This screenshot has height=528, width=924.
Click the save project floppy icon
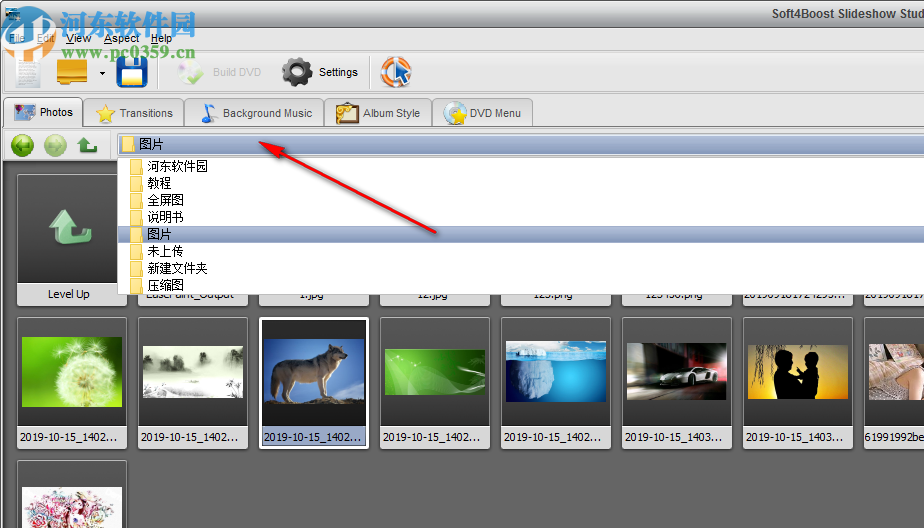pos(132,72)
